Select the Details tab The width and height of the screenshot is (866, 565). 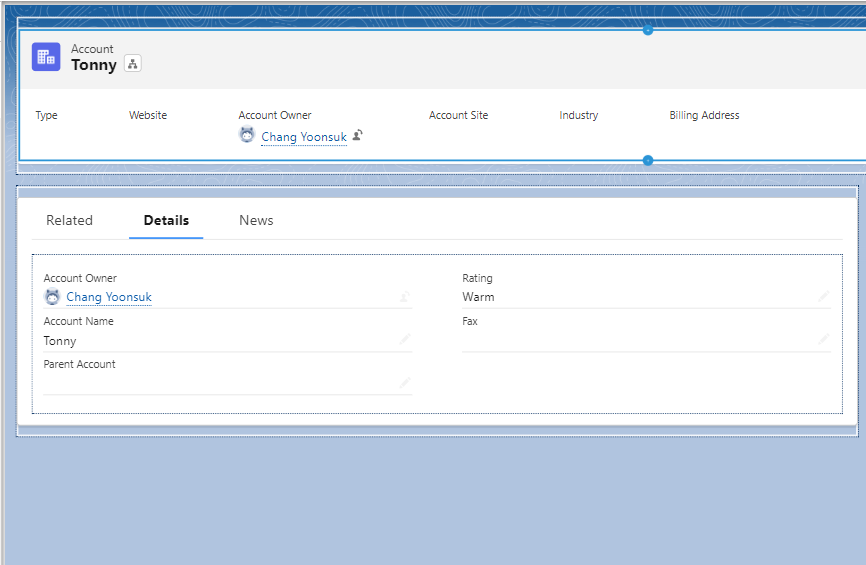pyautogui.click(x=166, y=220)
